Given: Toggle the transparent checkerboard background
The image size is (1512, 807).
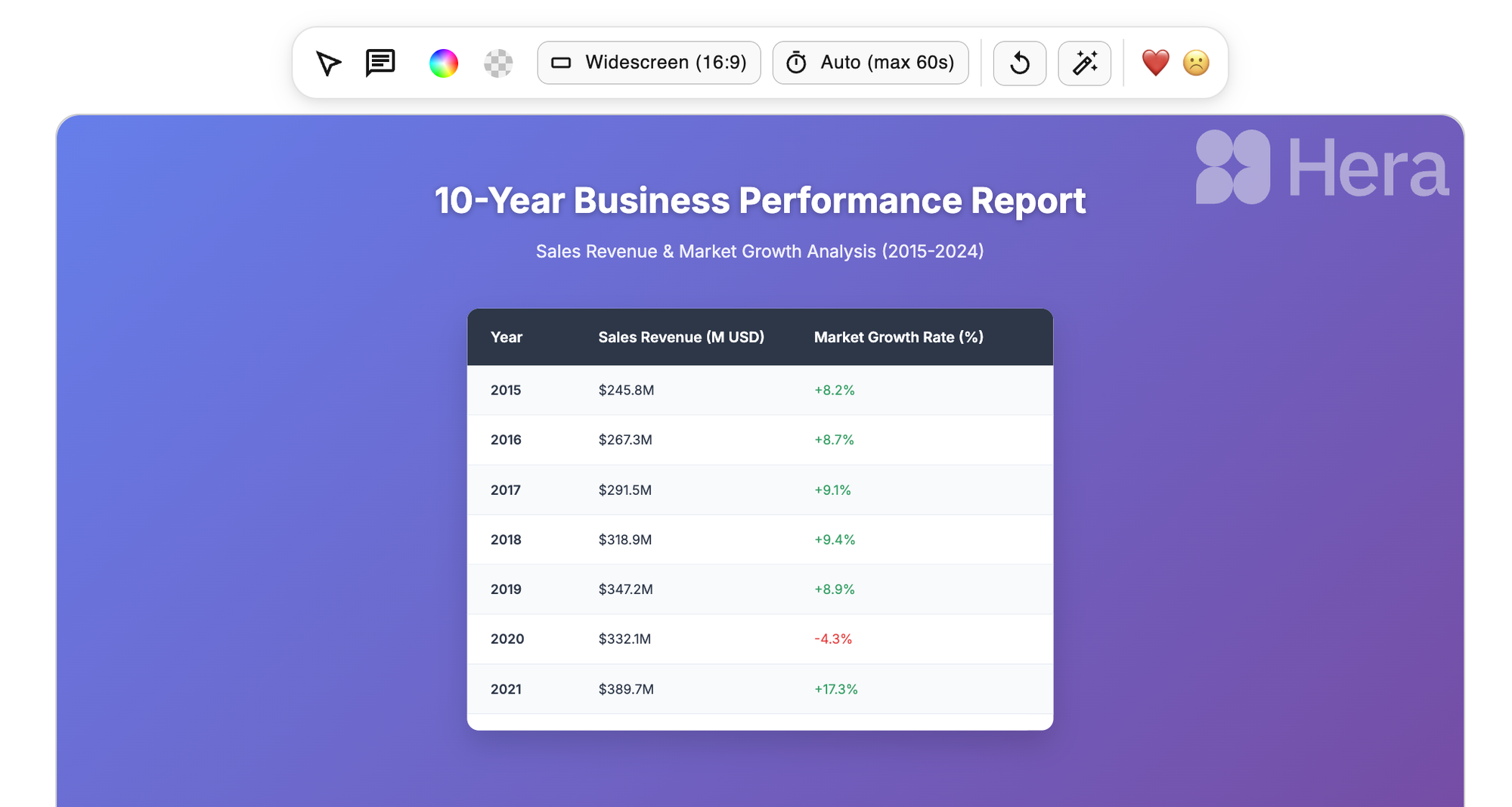Looking at the screenshot, I should tap(498, 63).
